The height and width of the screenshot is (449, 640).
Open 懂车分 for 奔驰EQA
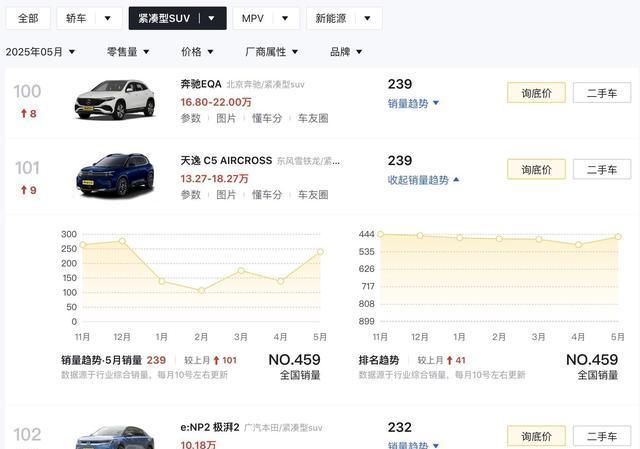(x=267, y=118)
